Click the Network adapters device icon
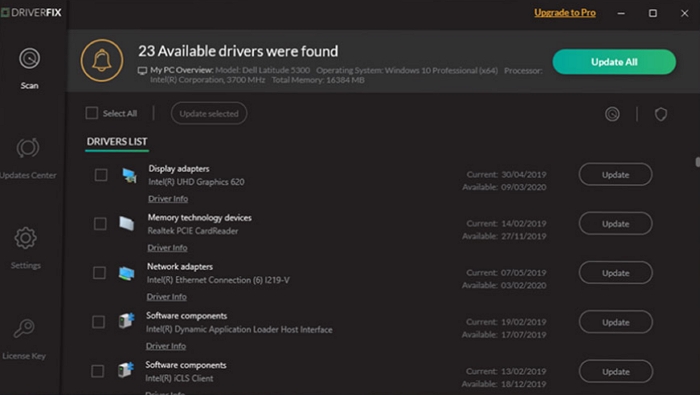This screenshot has height=395, width=700. click(126, 273)
